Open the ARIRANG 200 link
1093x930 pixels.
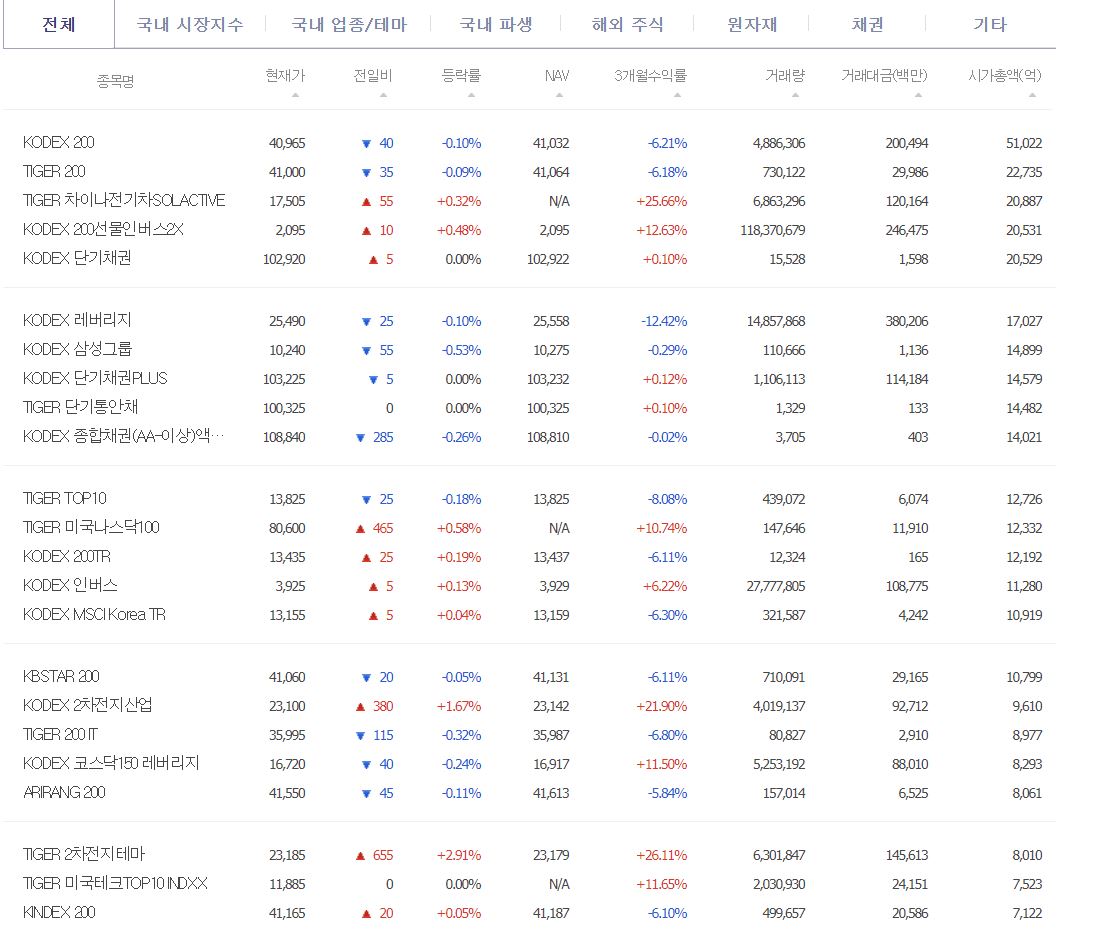click(x=64, y=793)
